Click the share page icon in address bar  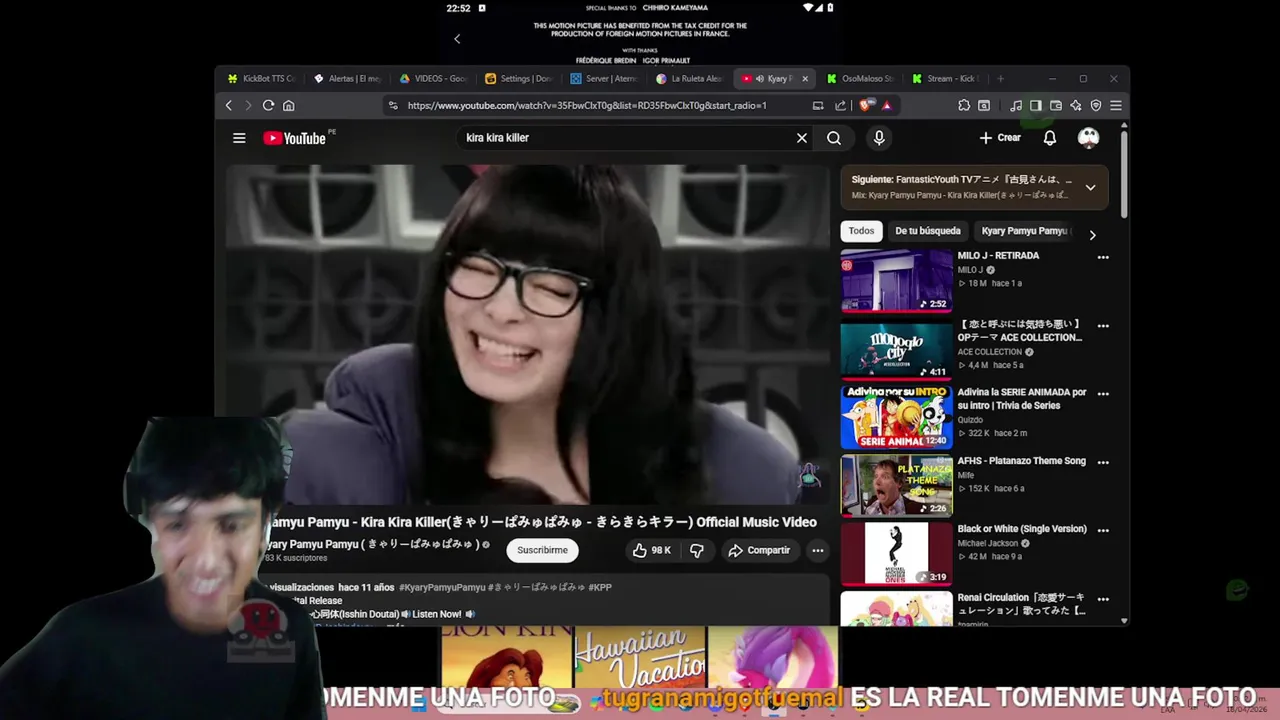pyautogui.click(x=840, y=105)
